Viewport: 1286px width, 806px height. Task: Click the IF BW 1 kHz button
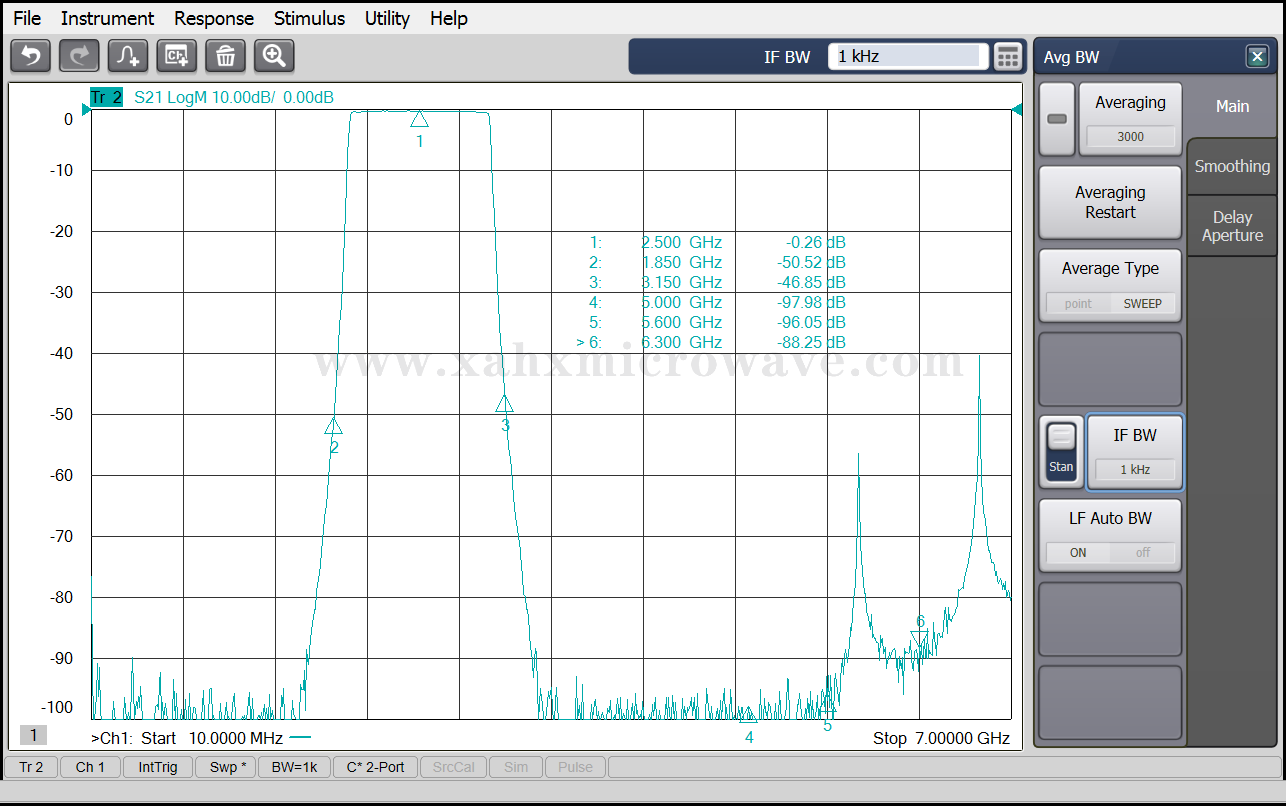click(x=1134, y=452)
